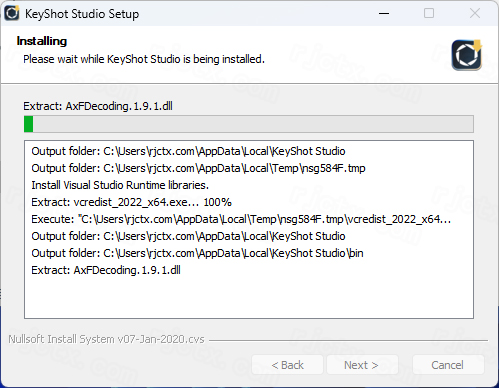Minimize the KeyShot Studio Setup window
The width and height of the screenshot is (499, 388).
point(384,13)
